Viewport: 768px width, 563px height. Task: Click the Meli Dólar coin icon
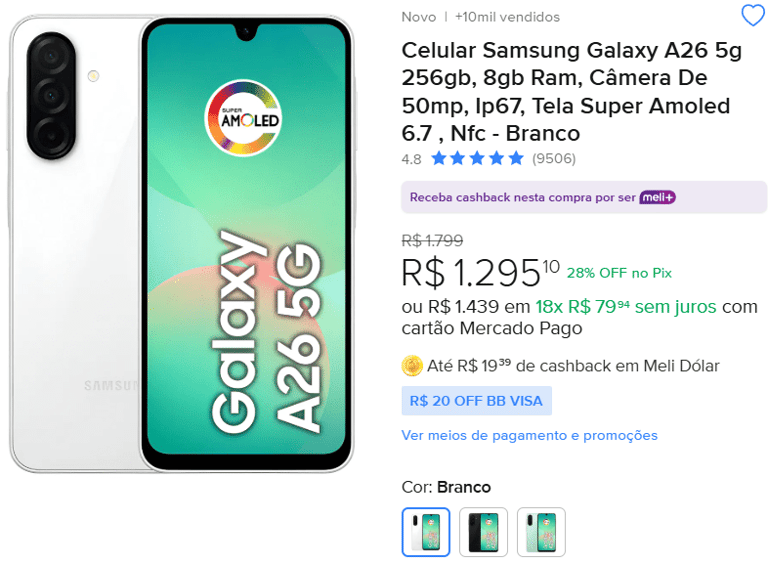(x=412, y=366)
